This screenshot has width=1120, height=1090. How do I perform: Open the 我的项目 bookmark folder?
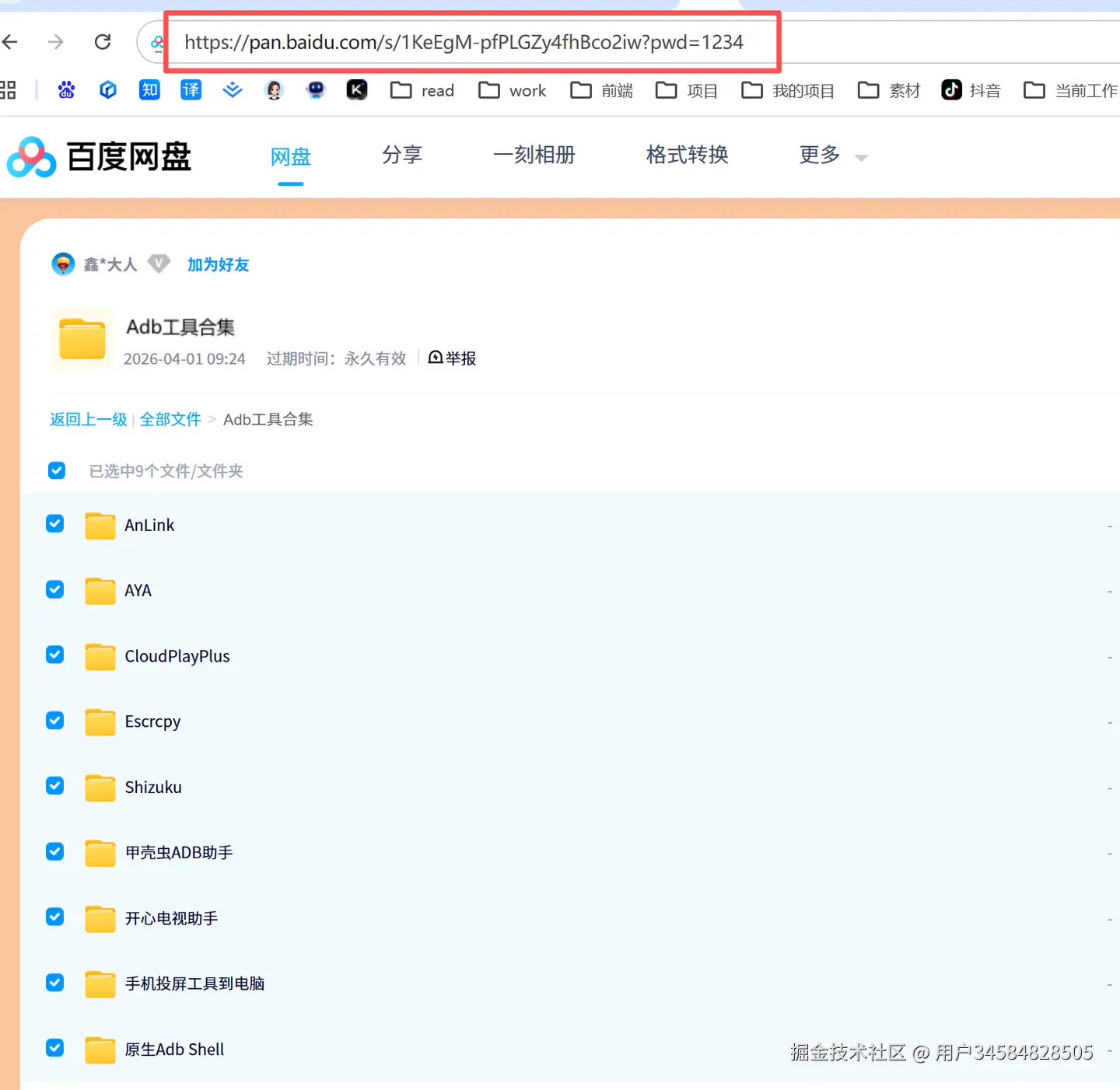[788, 91]
